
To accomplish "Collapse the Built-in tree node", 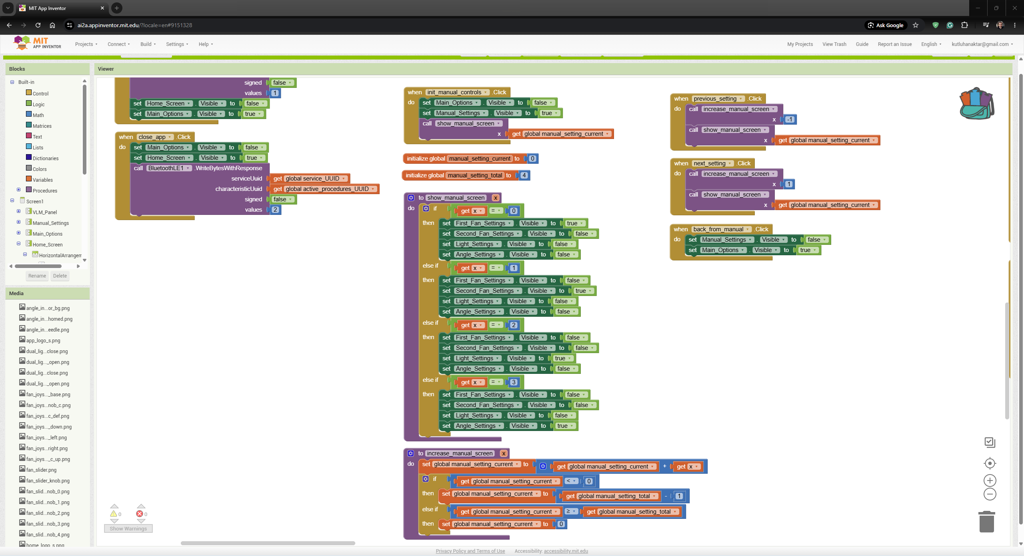I will click(12, 82).
